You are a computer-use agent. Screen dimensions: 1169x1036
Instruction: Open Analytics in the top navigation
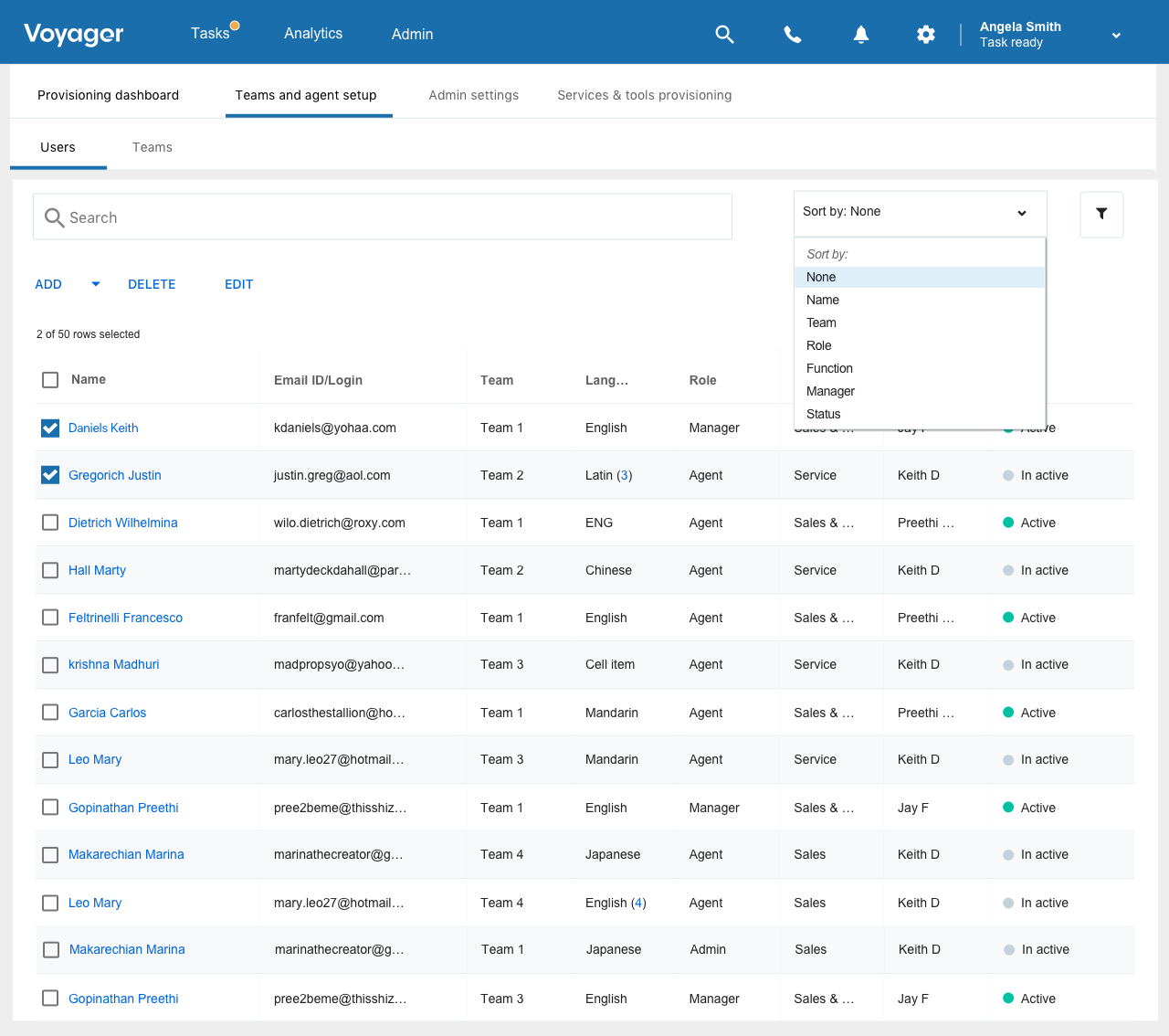[313, 34]
